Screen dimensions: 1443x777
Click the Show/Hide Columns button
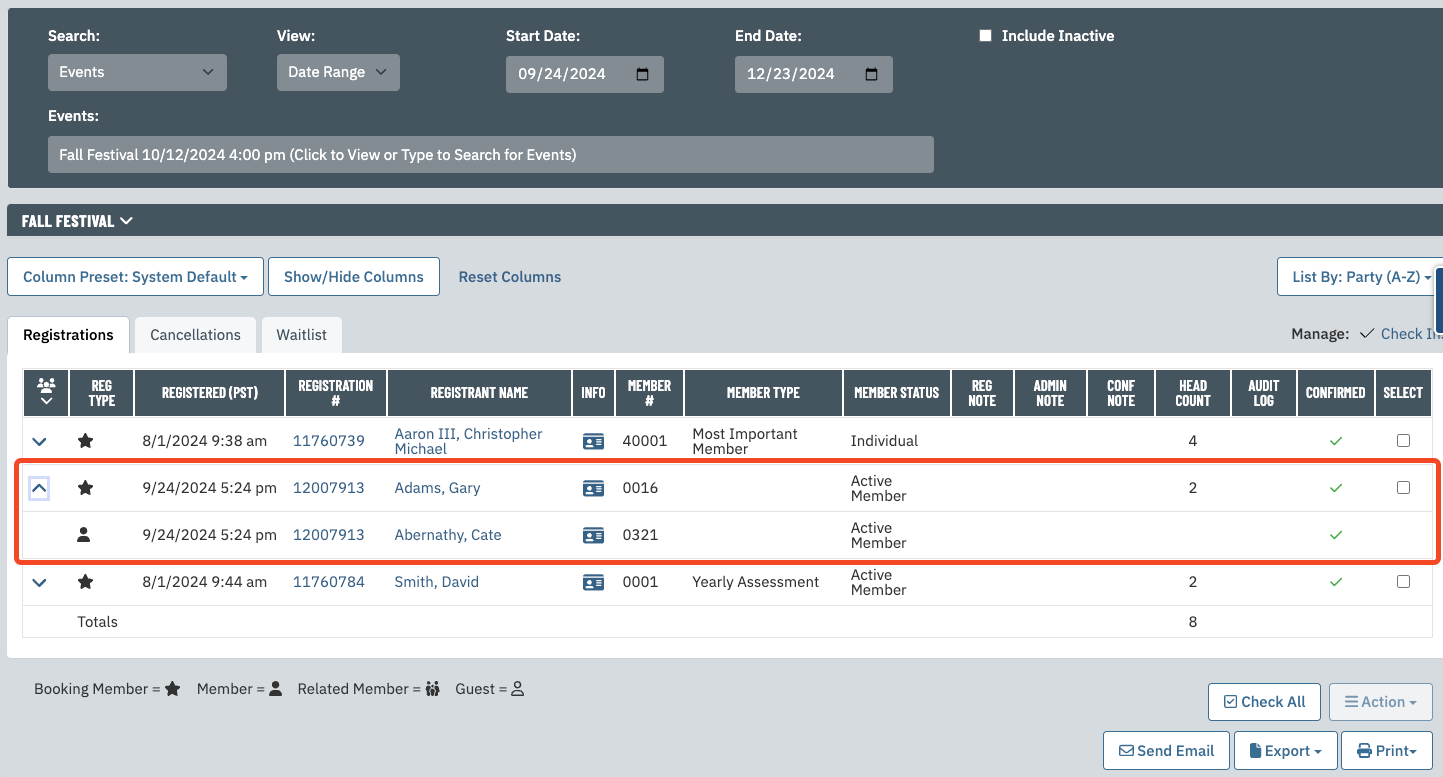(x=354, y=277)
